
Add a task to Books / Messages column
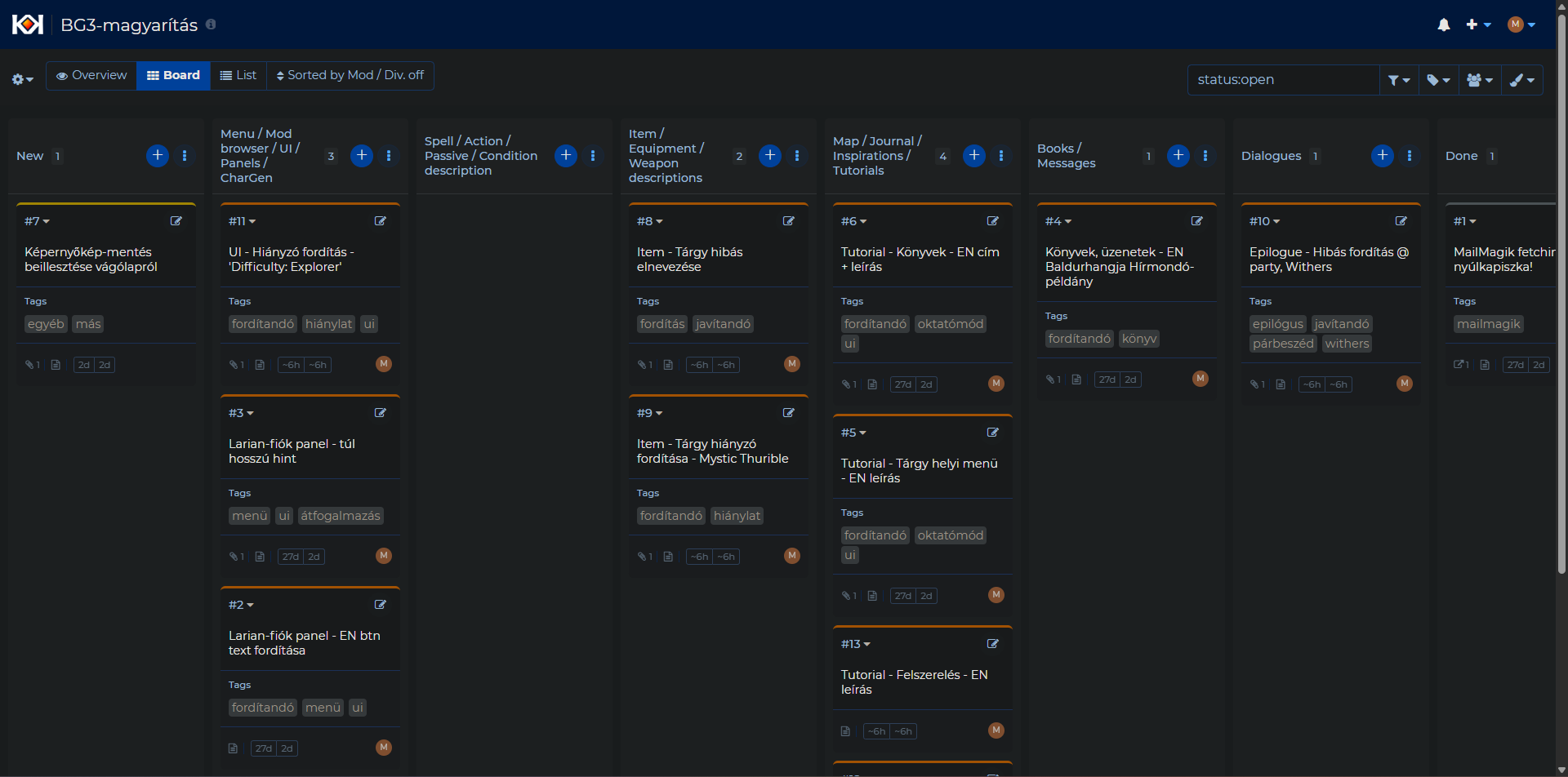(1178, 156)
